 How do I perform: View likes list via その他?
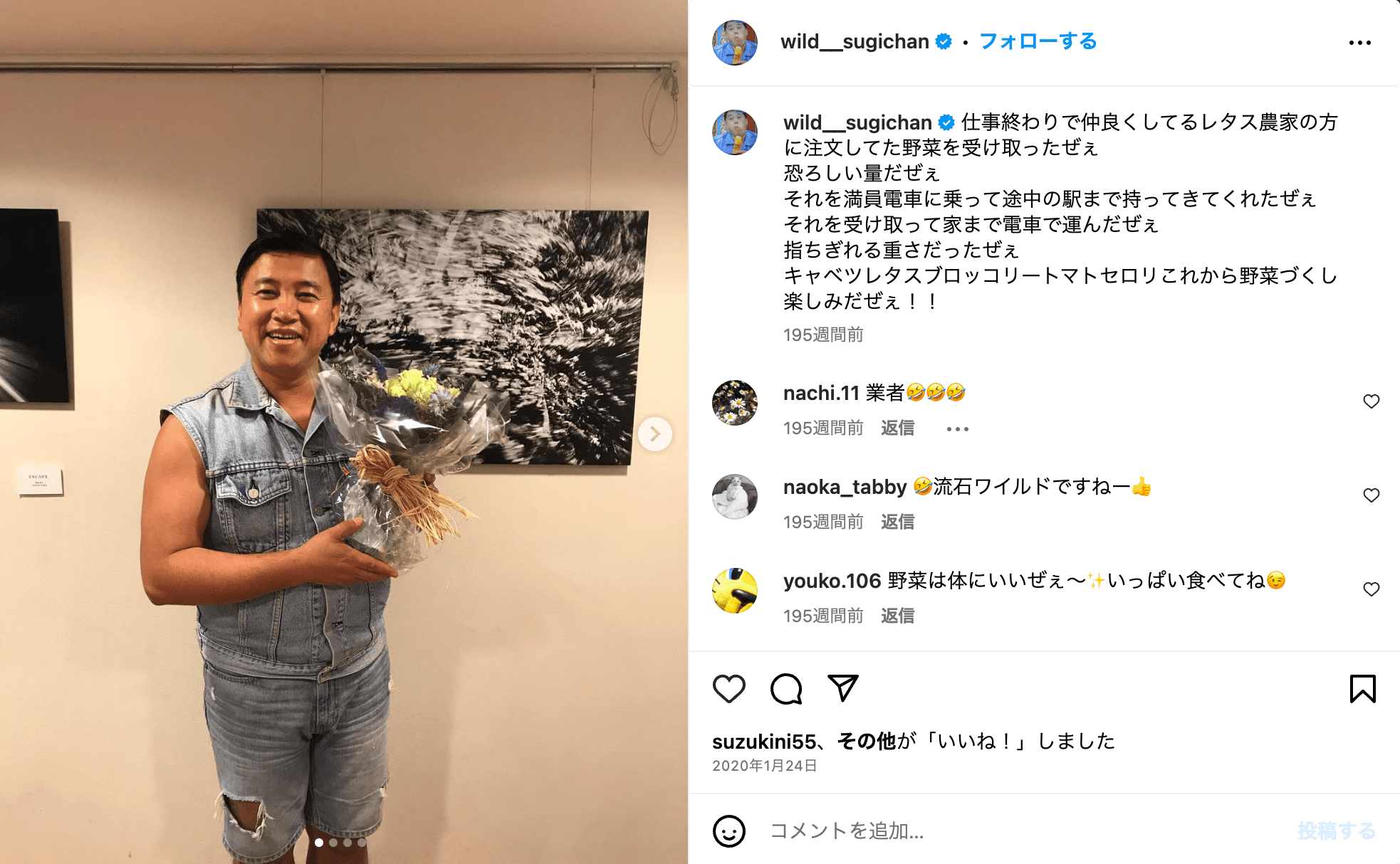pyautogui.click(x=867, y=741)
